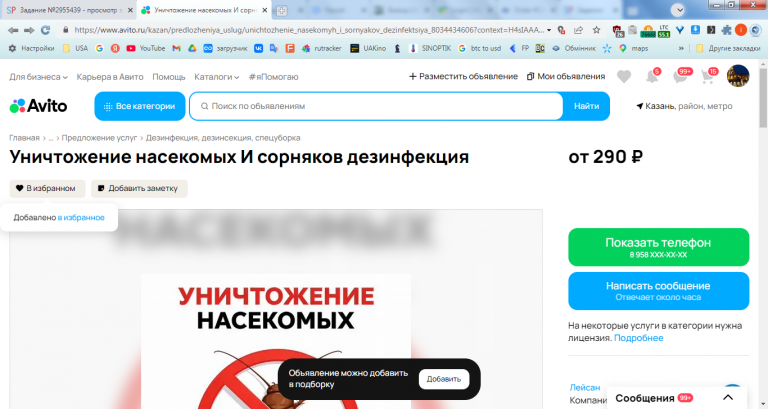Bookmark this page with the star icon
768x409 pixels.
pyautogui.click(x=596, y=30)
